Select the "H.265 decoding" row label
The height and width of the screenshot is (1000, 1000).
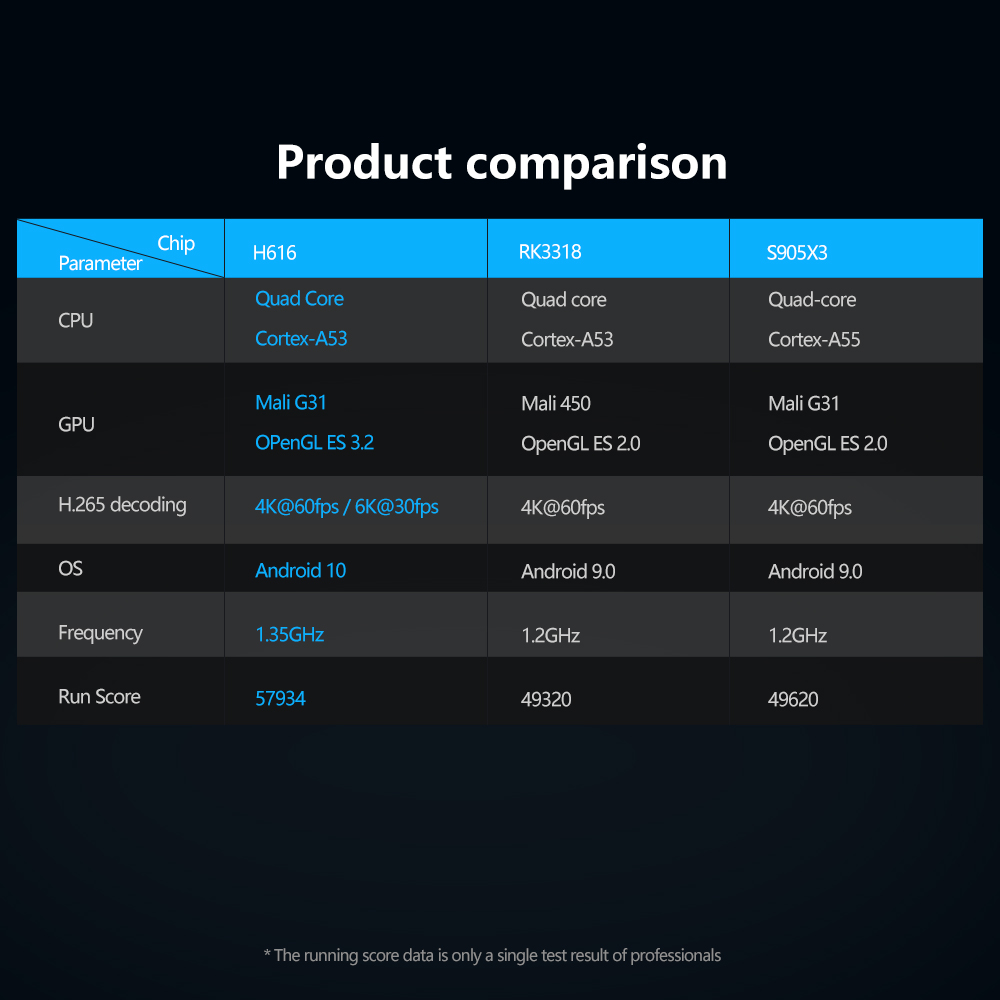pos(122,505)
